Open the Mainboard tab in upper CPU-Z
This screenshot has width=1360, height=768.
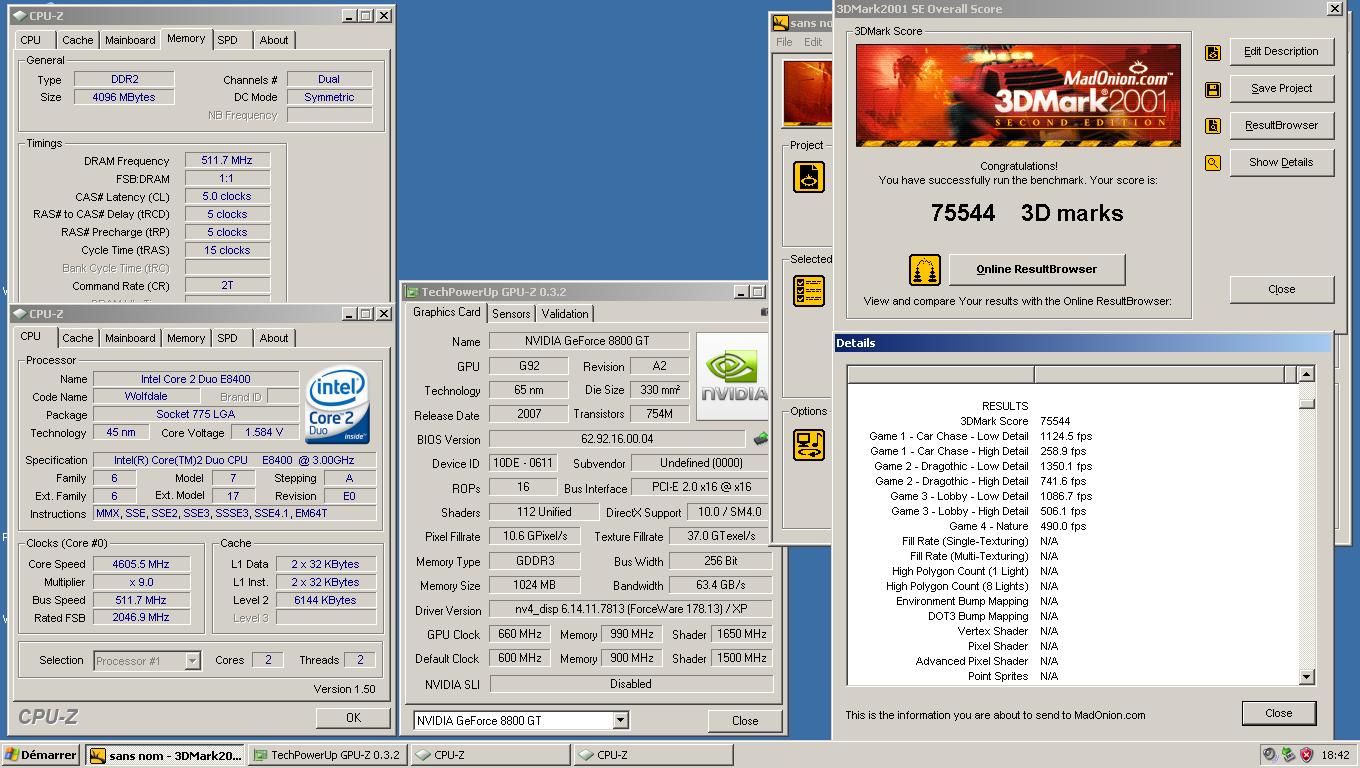(130, 40)
